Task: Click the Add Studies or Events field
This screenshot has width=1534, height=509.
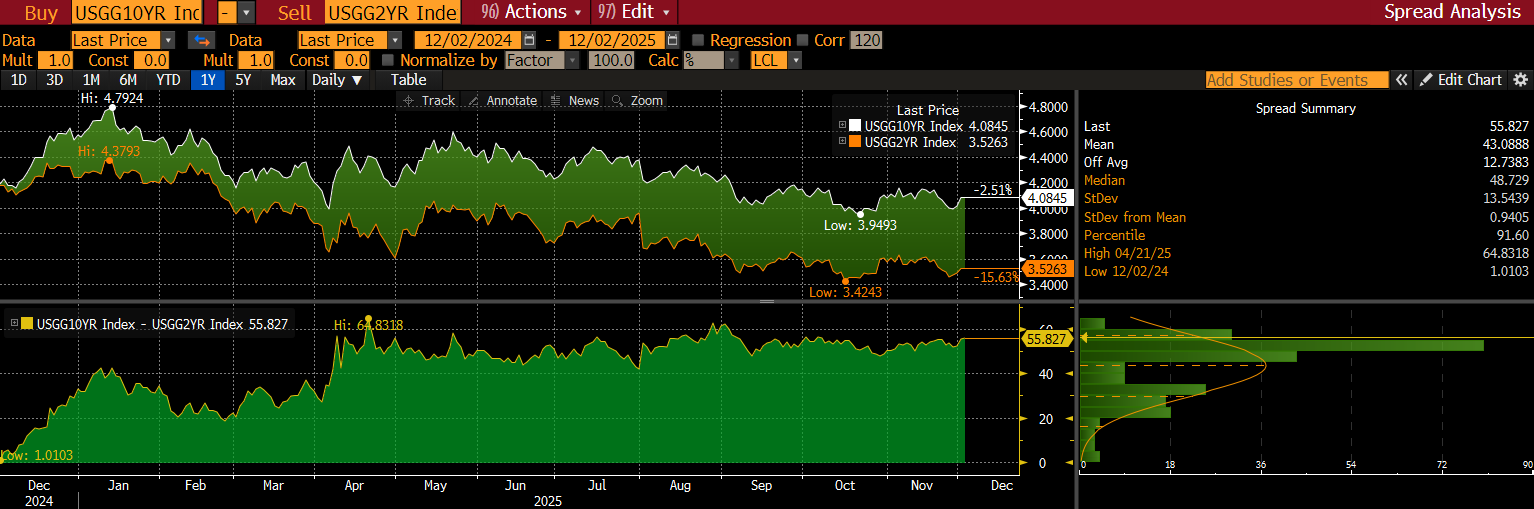Action: pos(1296,80)
